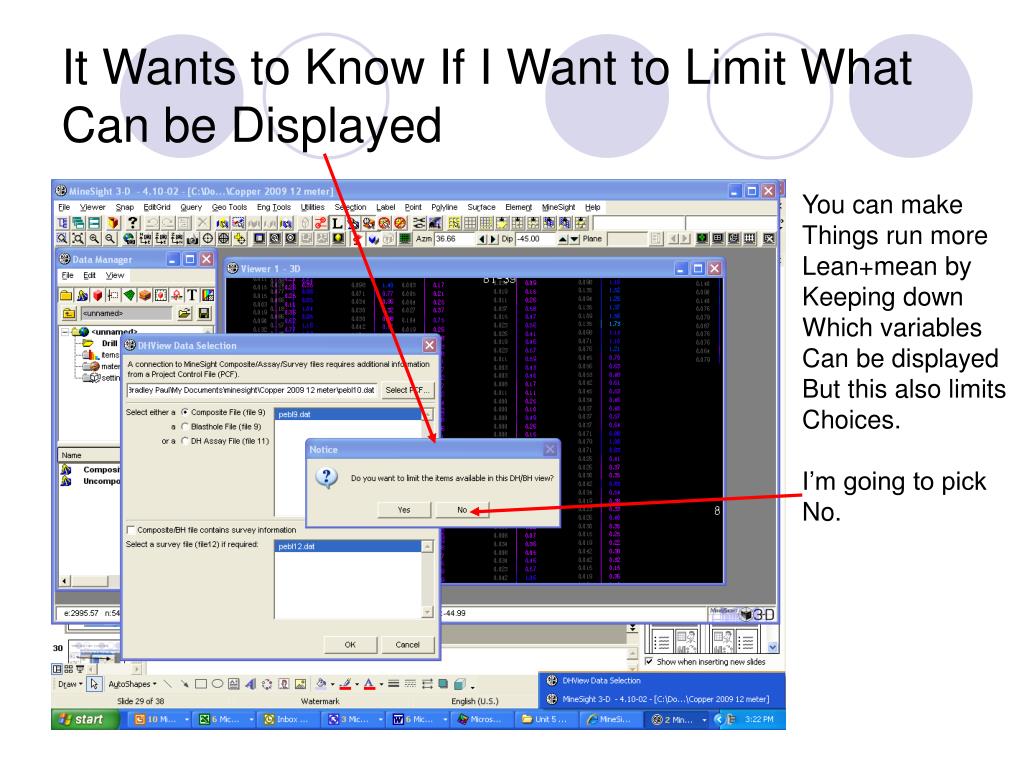1024x768 pixels.
Task: Click the up folder icon in Data Manager
Action: click(x=69, y=313)
